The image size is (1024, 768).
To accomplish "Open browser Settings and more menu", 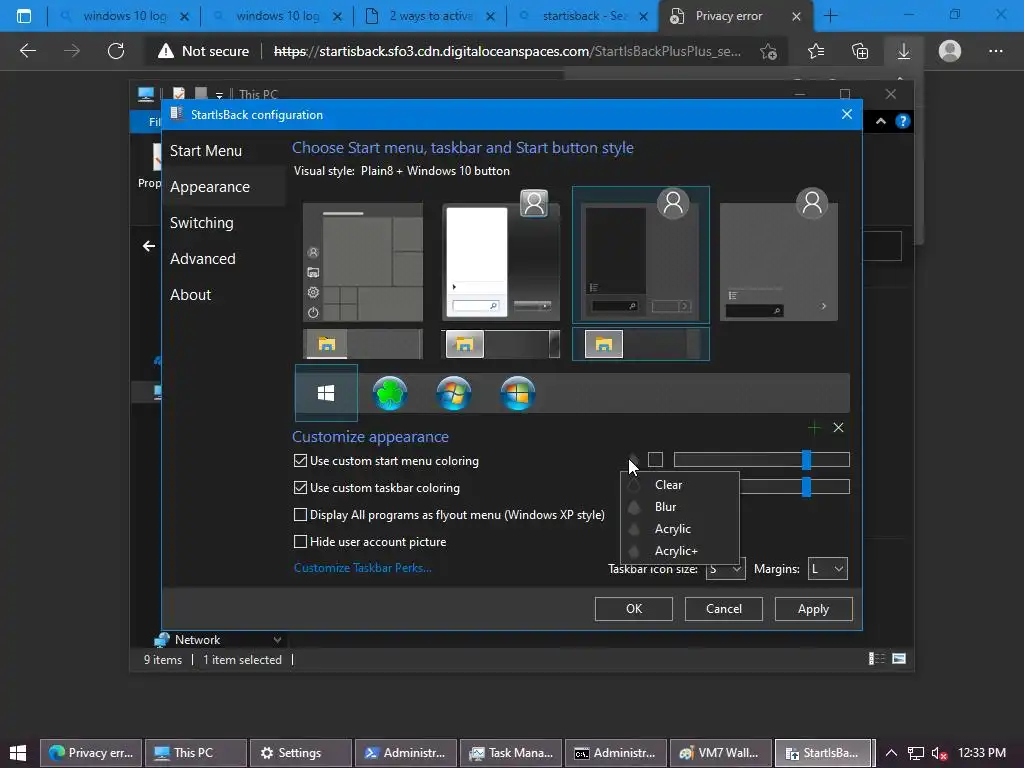I will point(995,51).
